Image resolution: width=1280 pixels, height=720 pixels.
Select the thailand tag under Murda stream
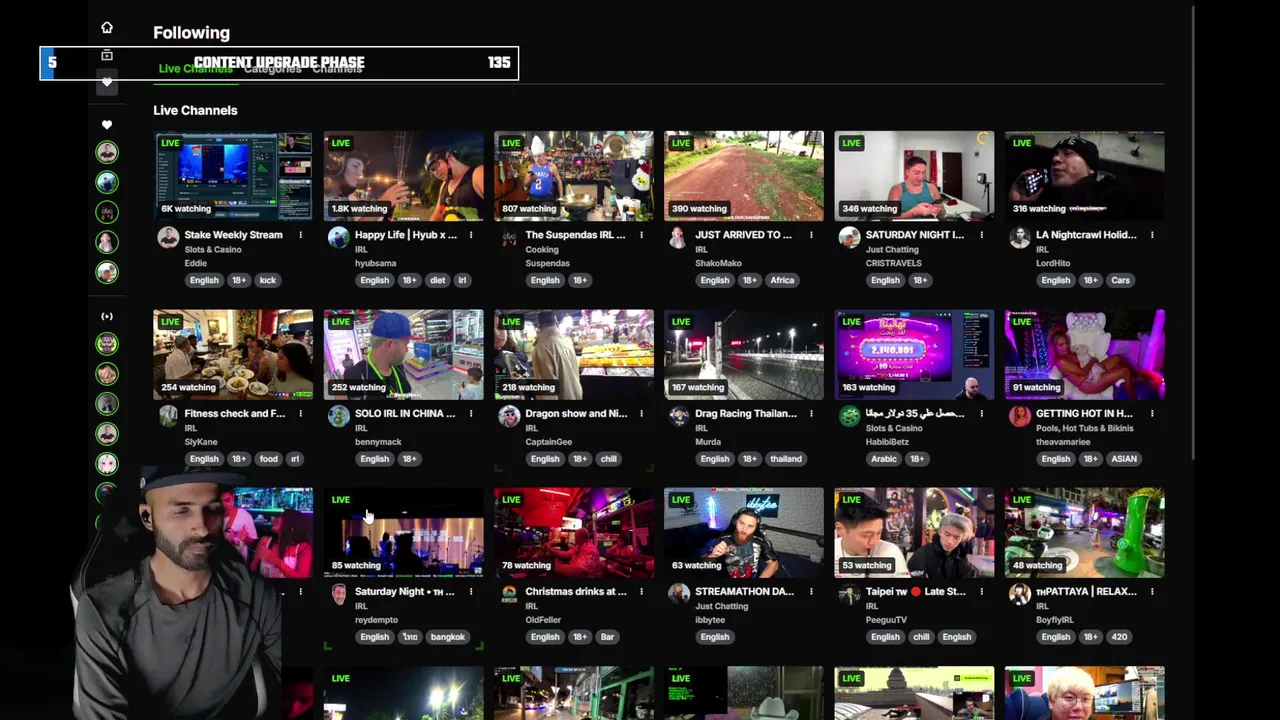(x=786, y=459)
